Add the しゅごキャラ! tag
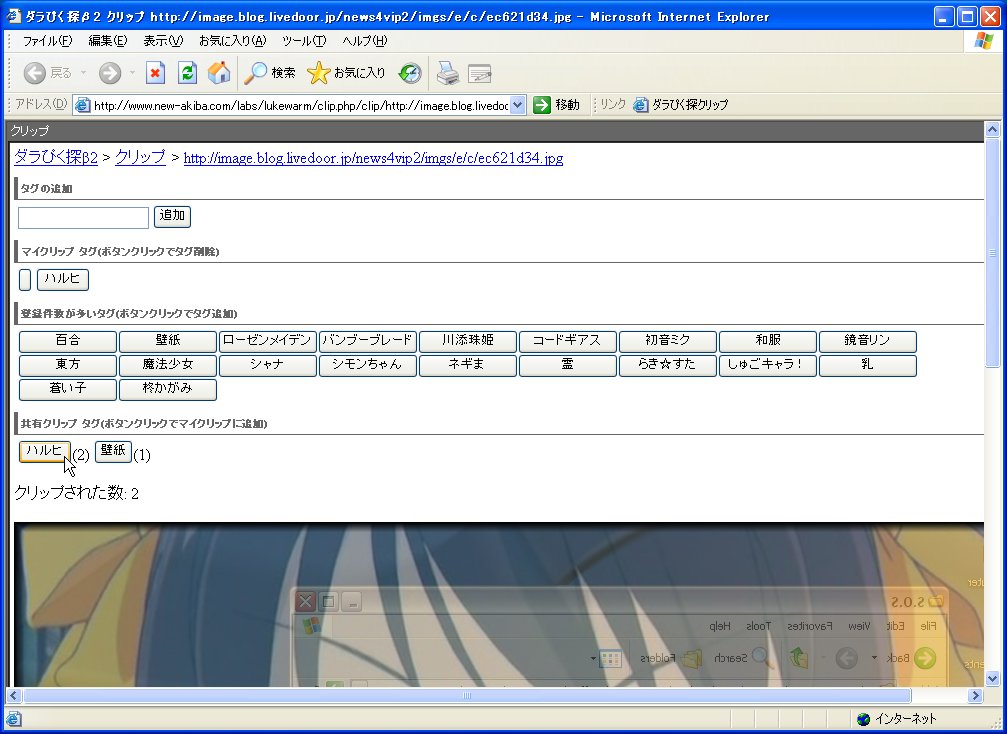1007x734 pixels. point(767,365)
